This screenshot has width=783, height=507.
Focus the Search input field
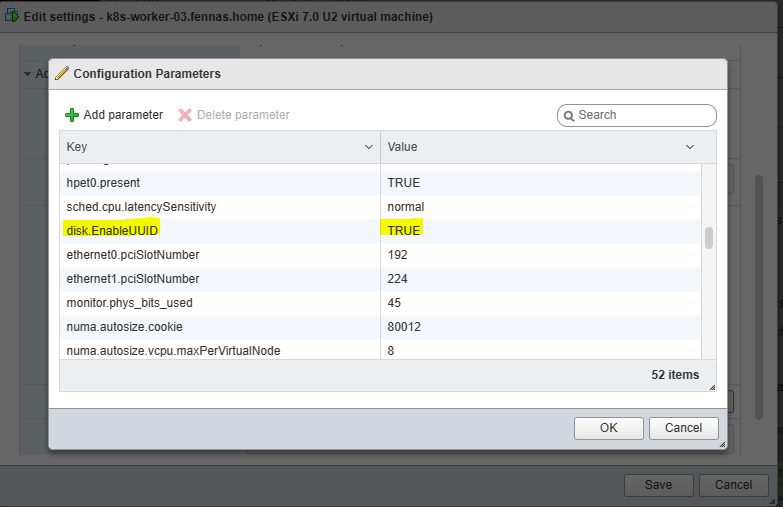coord(637,115)
